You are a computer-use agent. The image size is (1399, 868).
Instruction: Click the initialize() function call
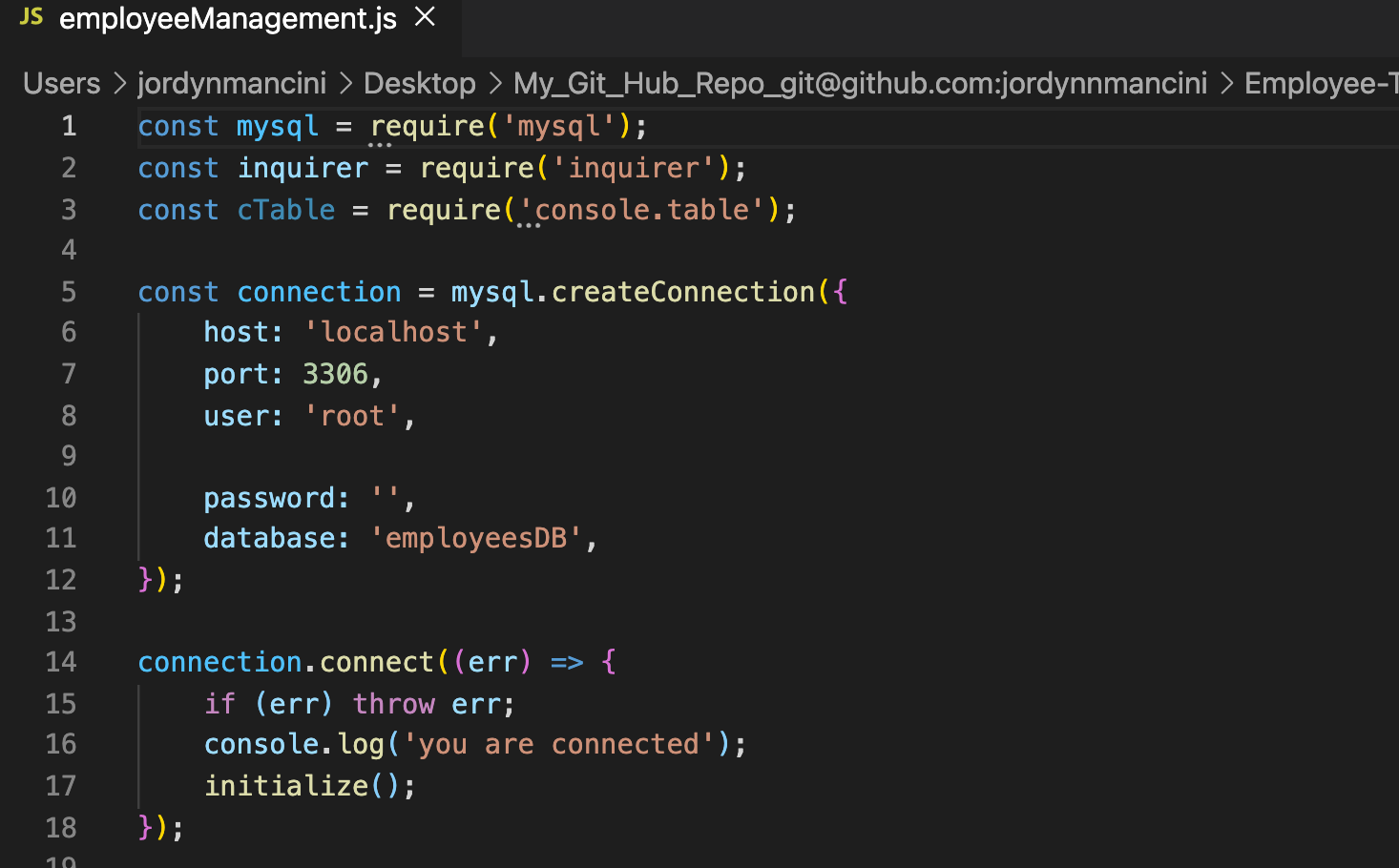click(x=286, y=786)
